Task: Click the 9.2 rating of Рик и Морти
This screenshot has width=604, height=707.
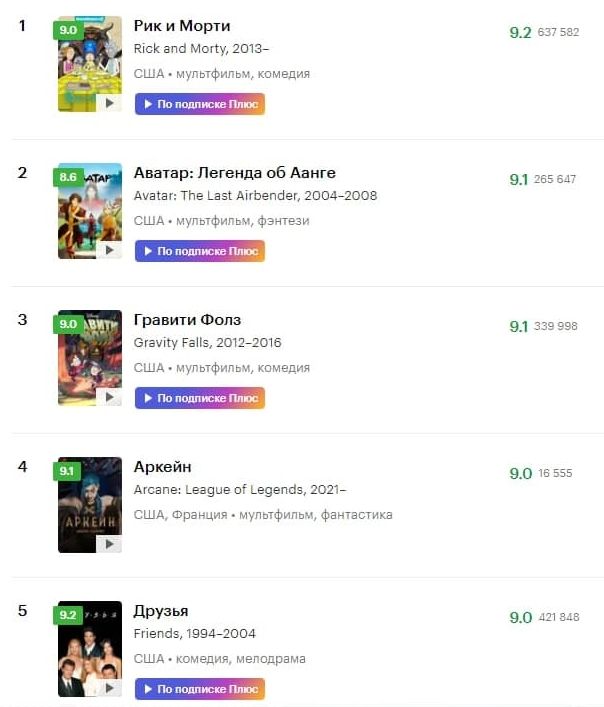Action: click(x=521, y=32)
